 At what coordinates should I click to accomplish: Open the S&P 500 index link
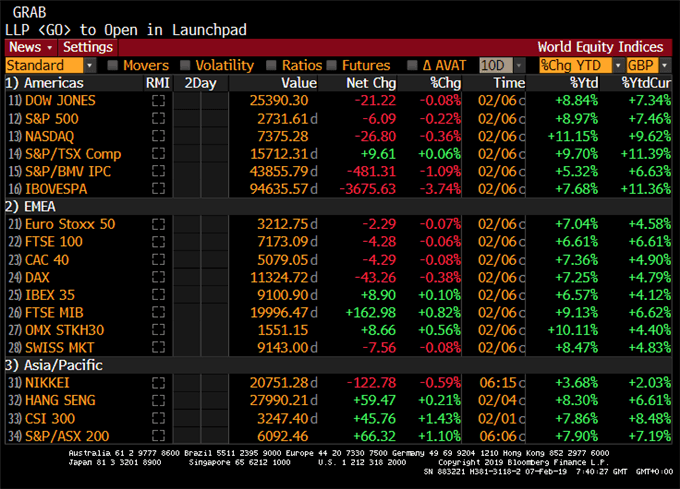click(52, 118)
